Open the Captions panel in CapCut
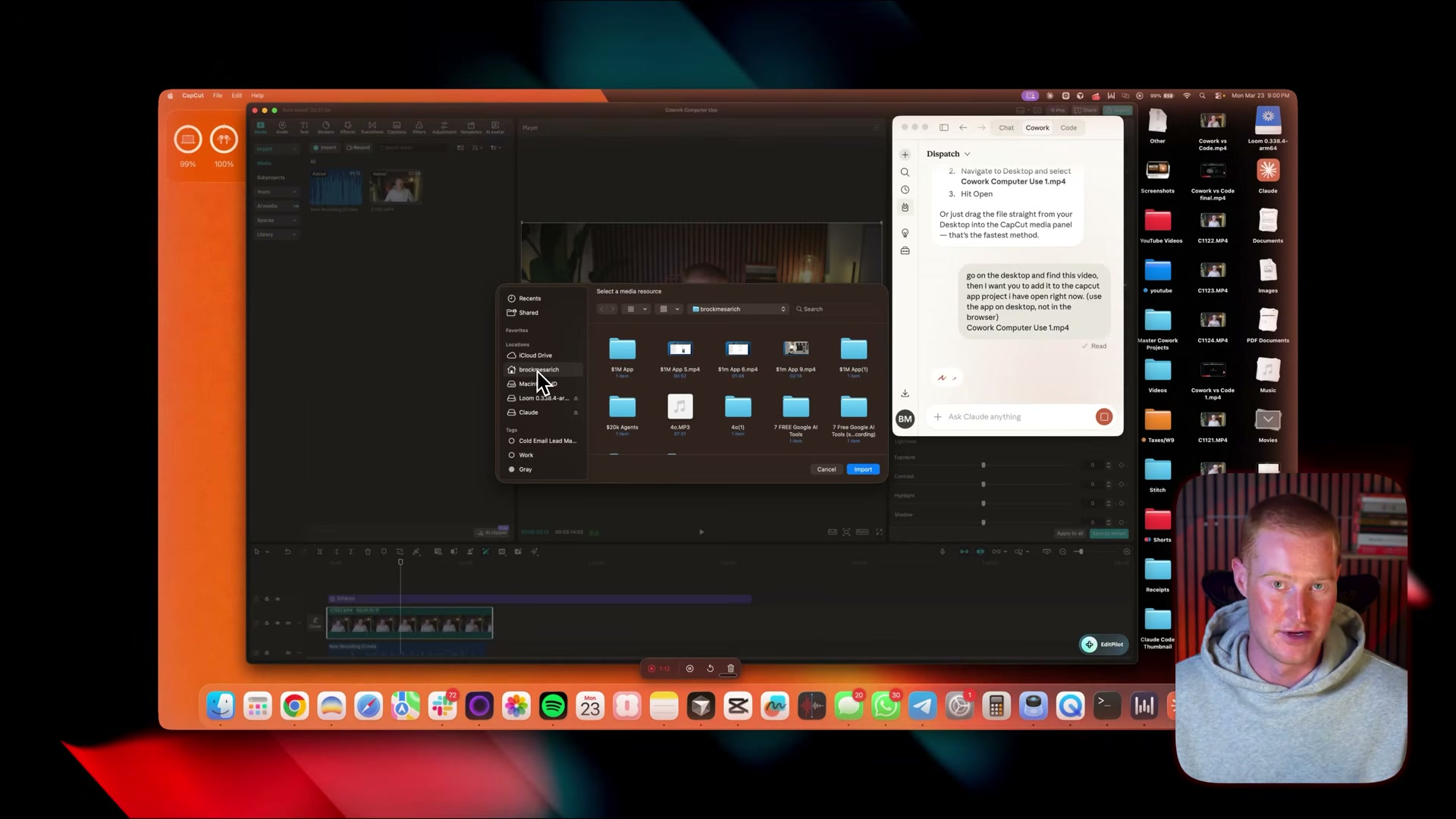This screenshot has height=819, width=1456. (x=397, y=127)
